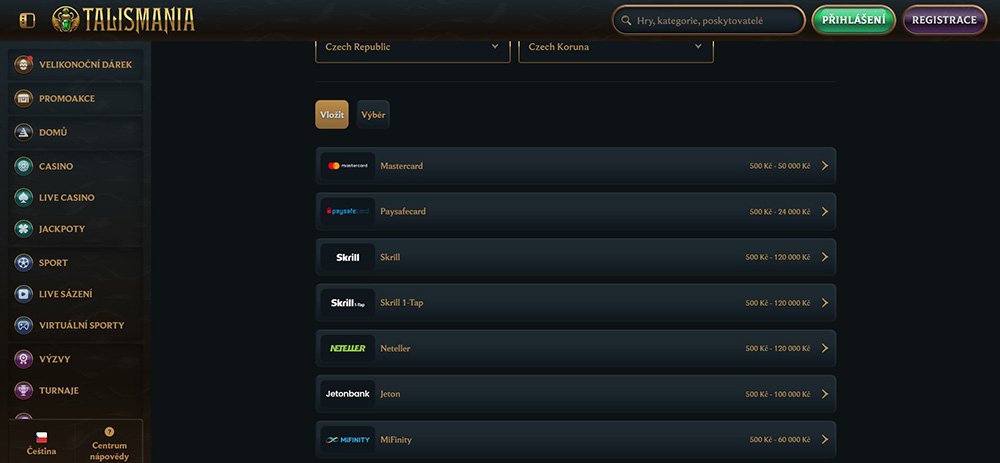The height and width of the screenshot is (463, 1000).
Task: Open the SPORT menu item label
Action: tap(54, 263)
